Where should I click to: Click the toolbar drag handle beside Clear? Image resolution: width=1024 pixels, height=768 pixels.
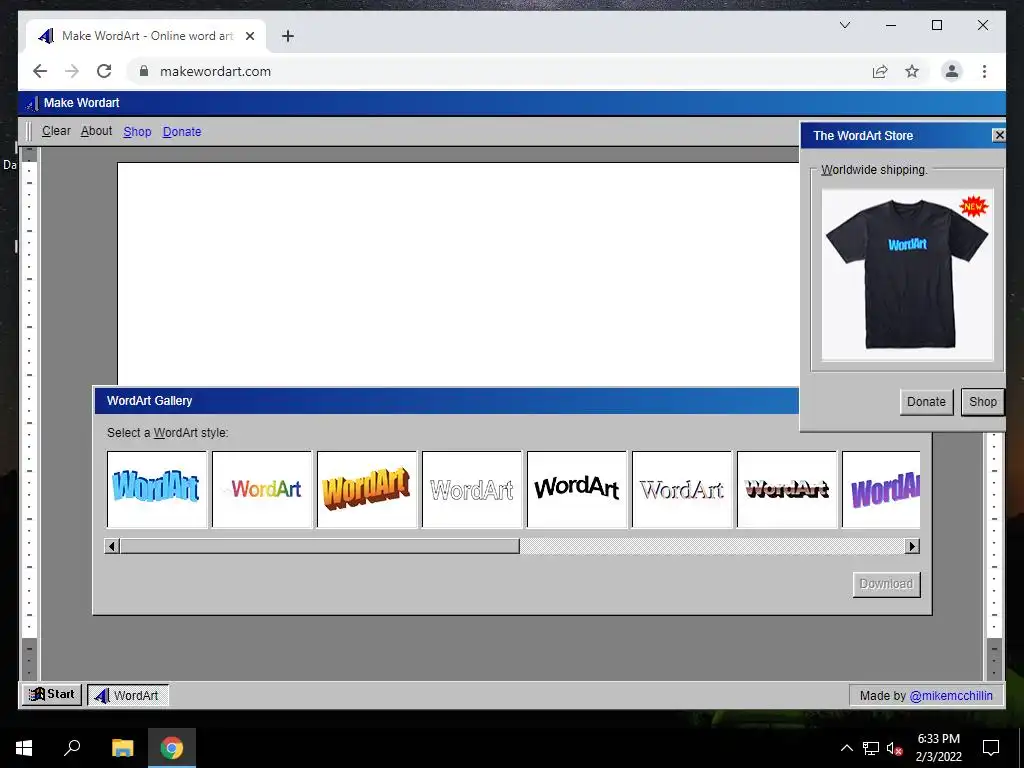click(28, 131)
